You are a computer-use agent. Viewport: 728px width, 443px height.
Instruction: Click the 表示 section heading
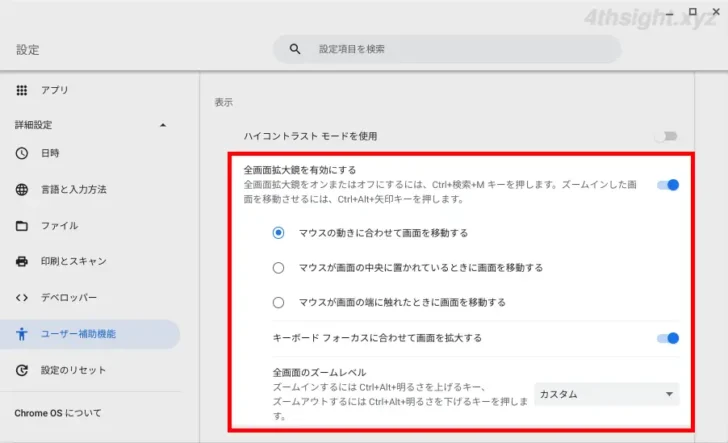pyautogui.click(x=223, y=102)
